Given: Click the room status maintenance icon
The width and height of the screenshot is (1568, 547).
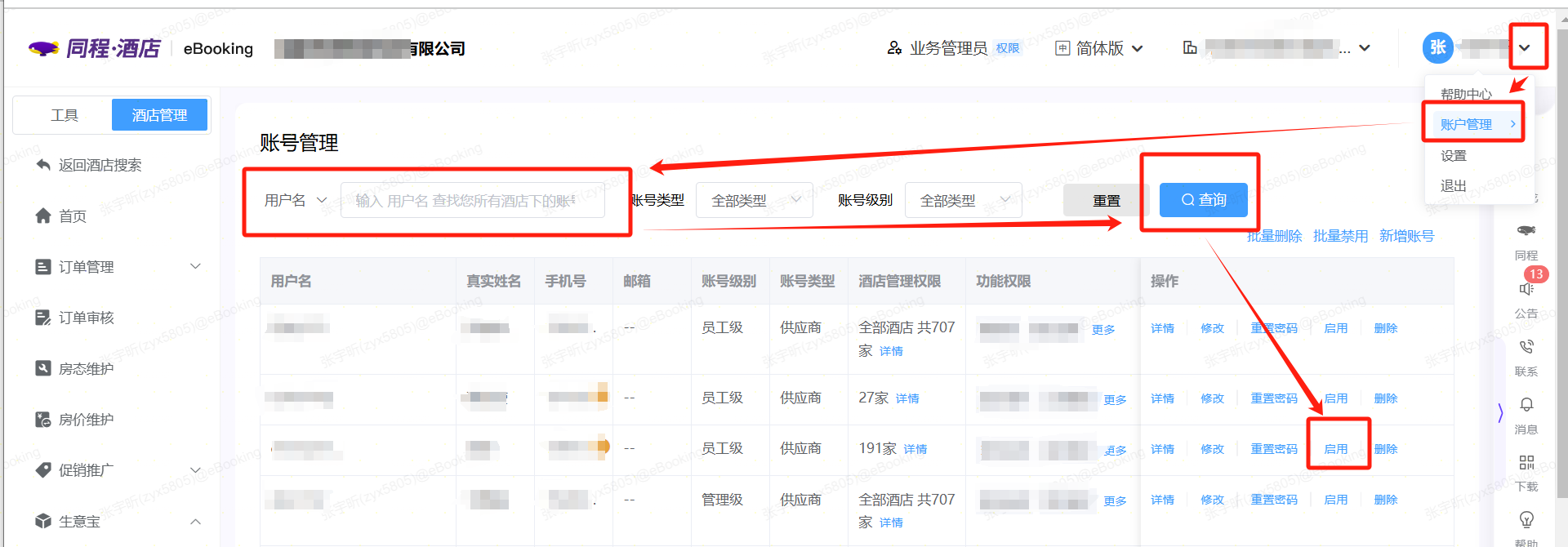Looking at the screenshot, I should tap(43, 368).
